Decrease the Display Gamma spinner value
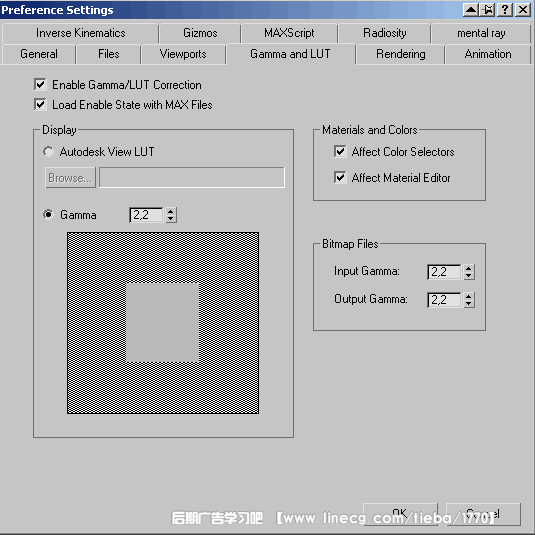The width and height of the screenshot is (535, 535). [171, 219]
